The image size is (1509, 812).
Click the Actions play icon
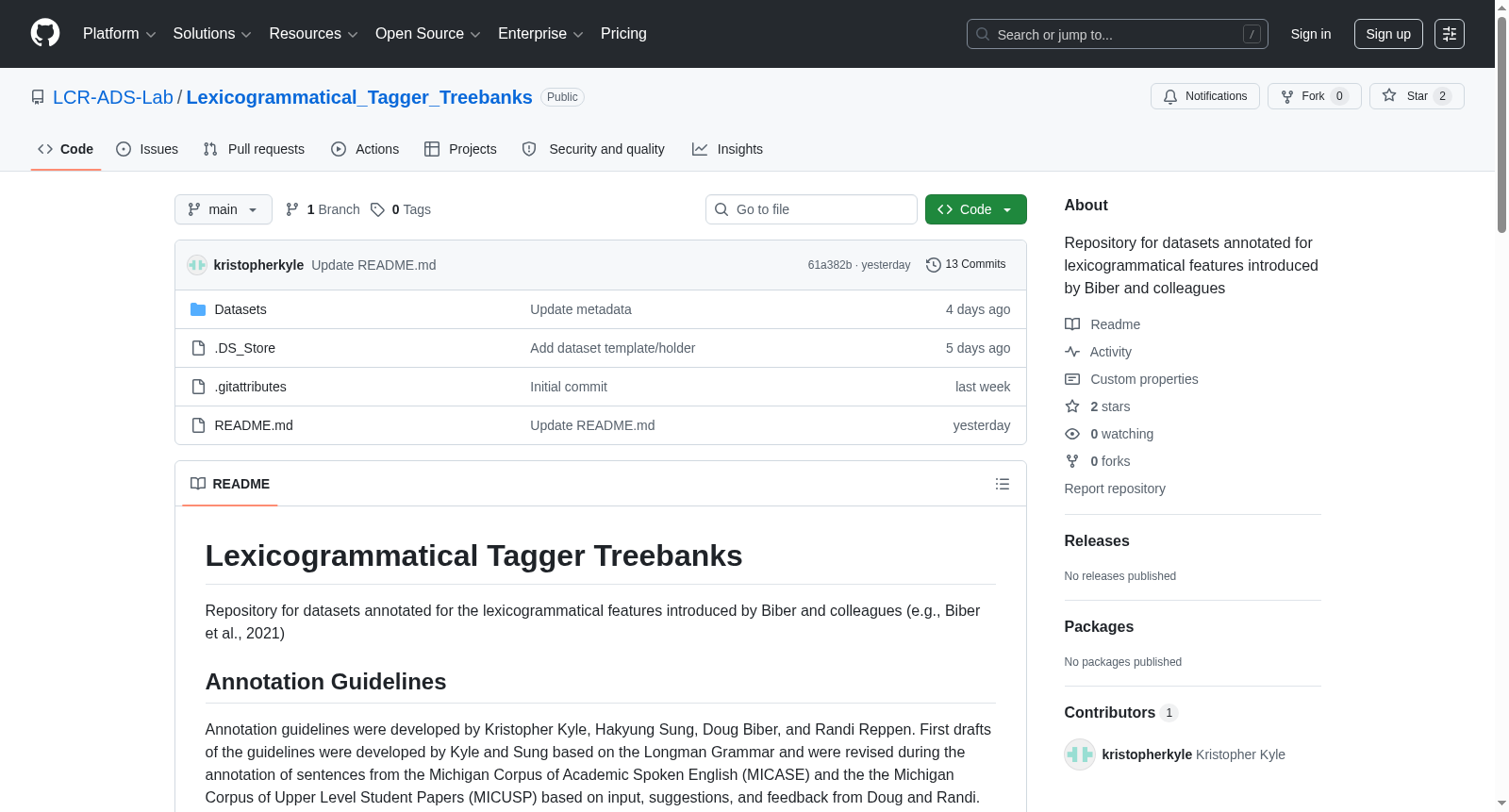pos(339,149)
